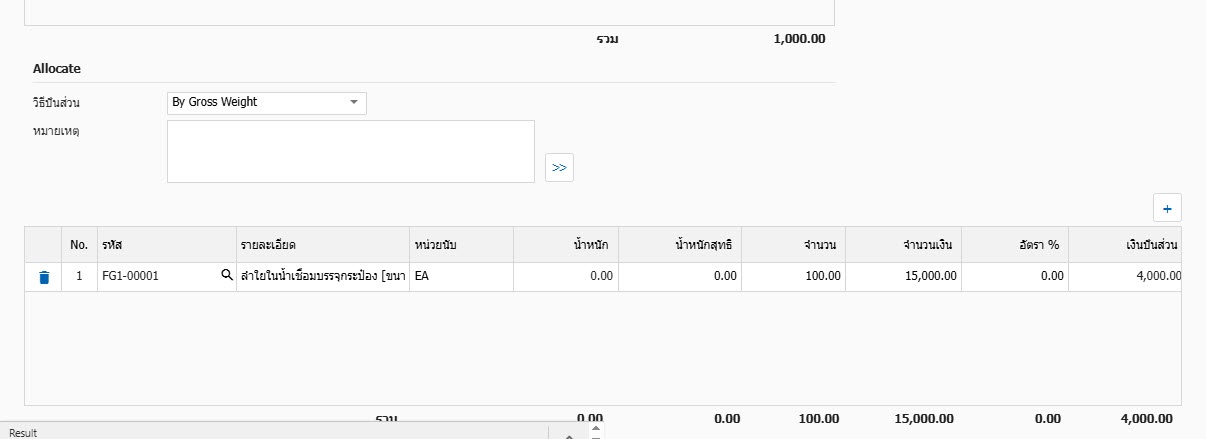Click the จำนวนเงิน column header

903,244
